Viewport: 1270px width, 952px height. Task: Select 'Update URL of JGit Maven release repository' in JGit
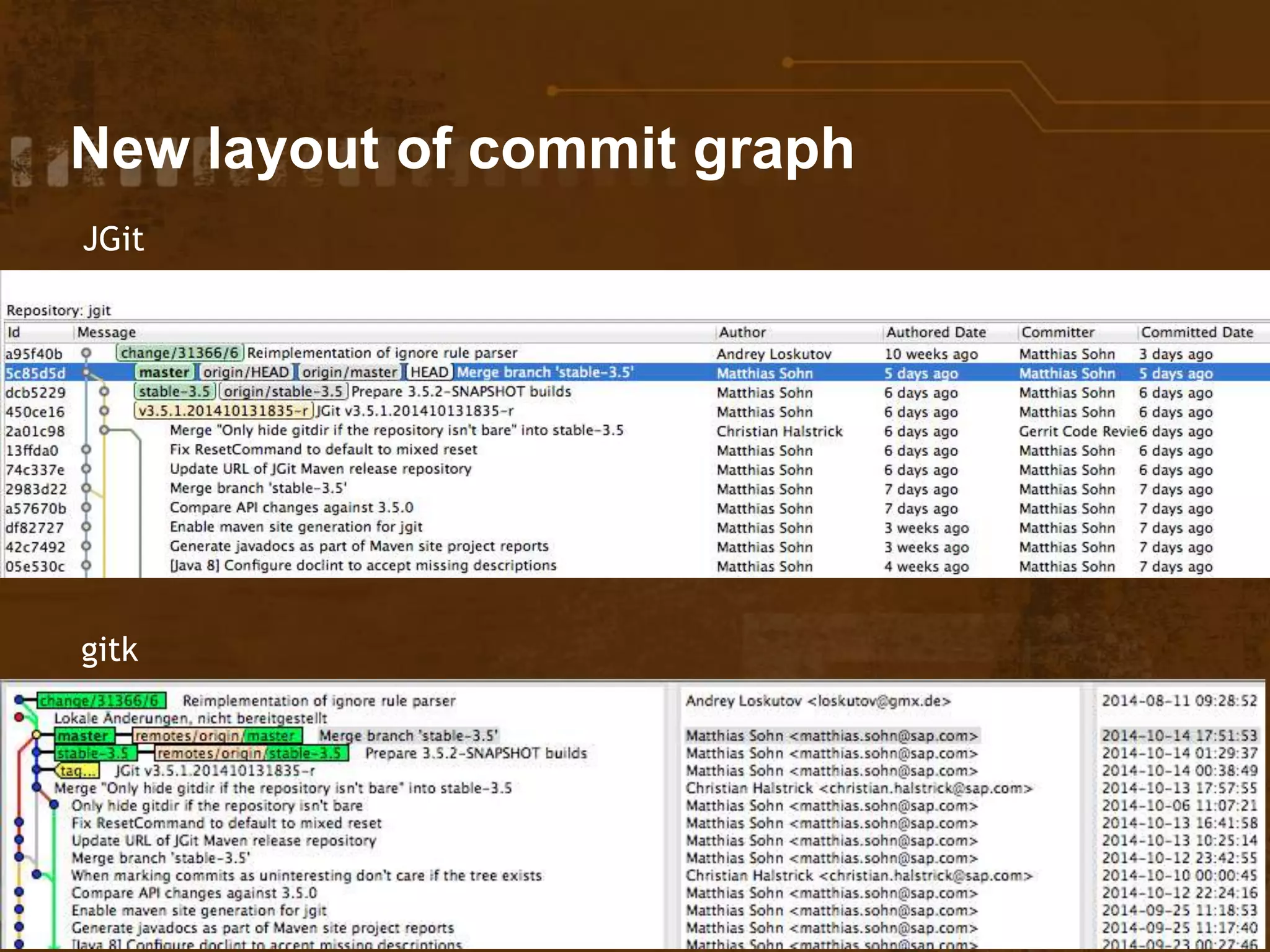point(321,469)
